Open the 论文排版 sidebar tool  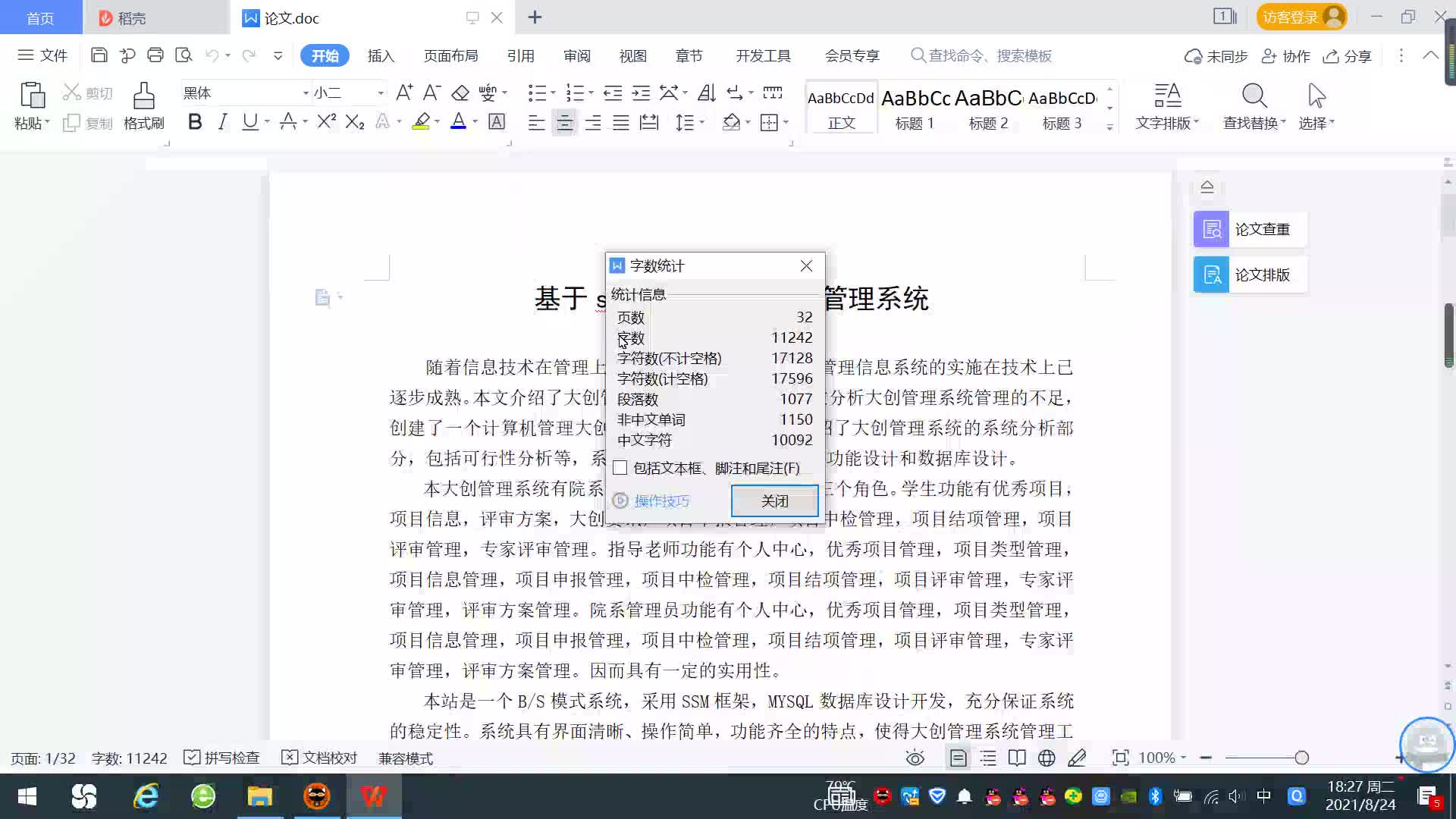click(1250, 275)
